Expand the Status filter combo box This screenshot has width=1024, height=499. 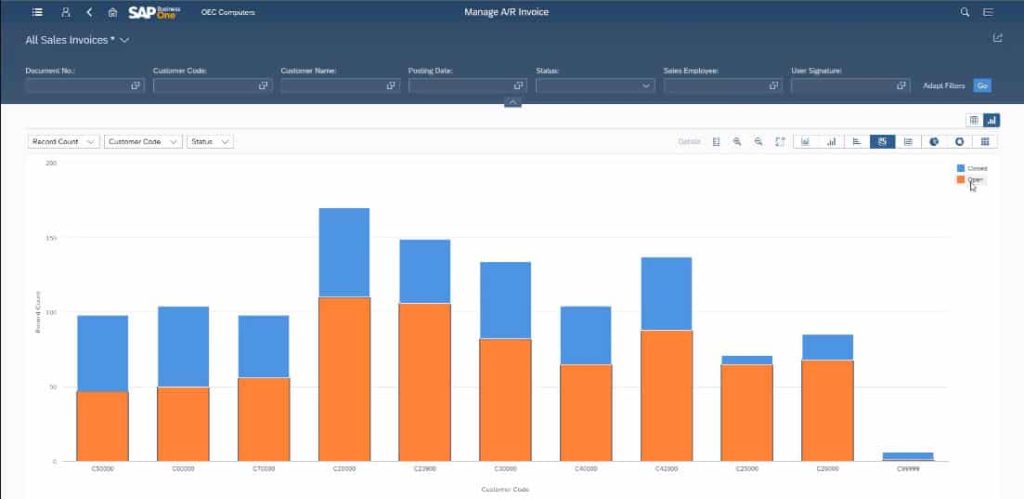(594, 86)
